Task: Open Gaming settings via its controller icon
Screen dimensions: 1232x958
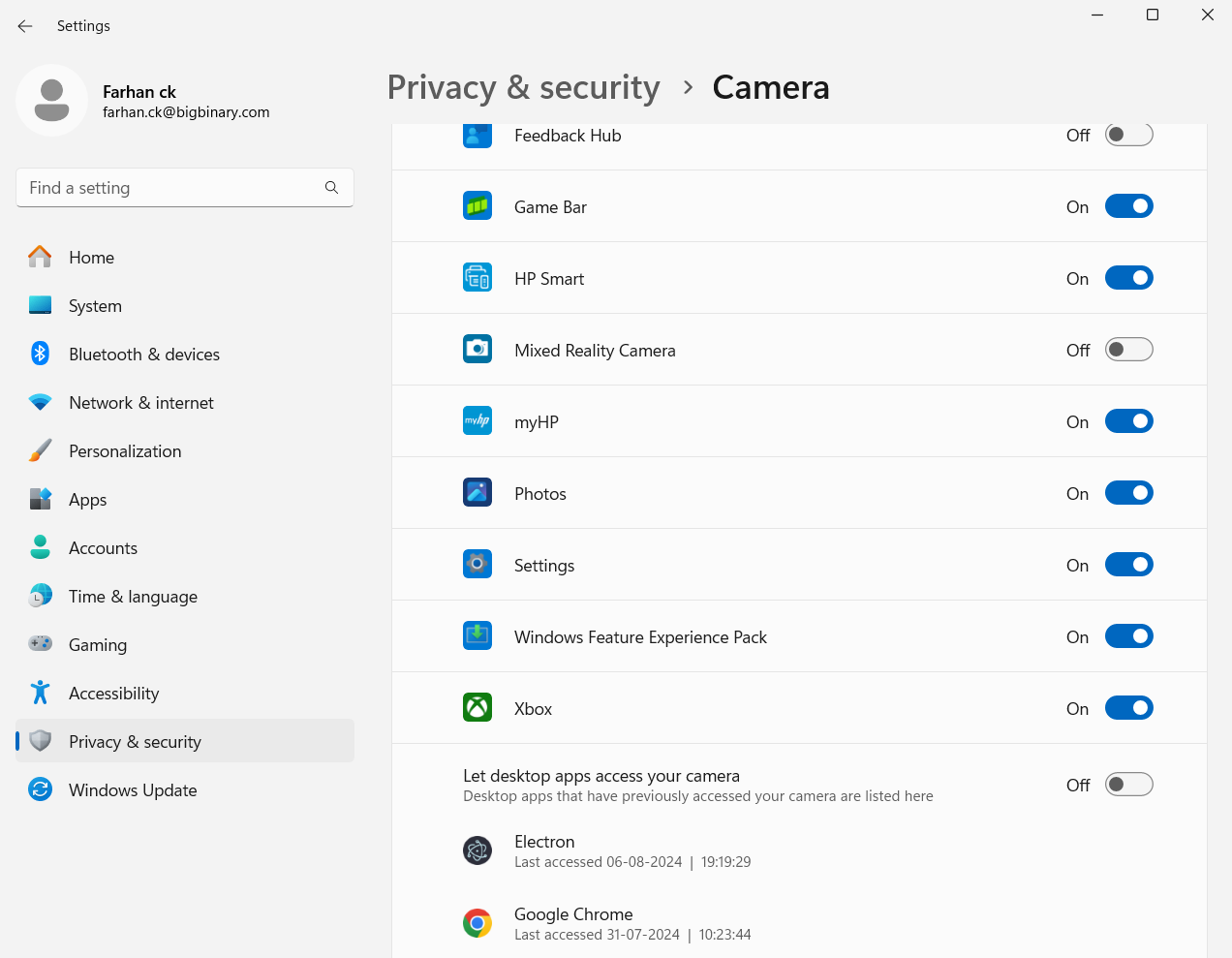Action: pyautogui.click(x=39, y=644)
